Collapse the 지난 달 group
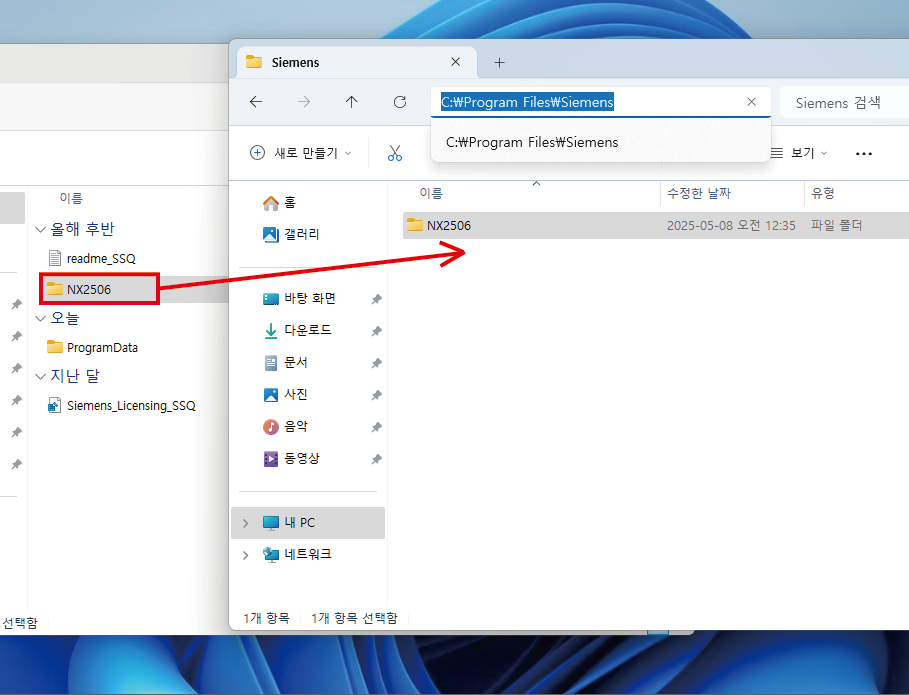This screenshot has height=695, width=909. click(x=40, y=377)
